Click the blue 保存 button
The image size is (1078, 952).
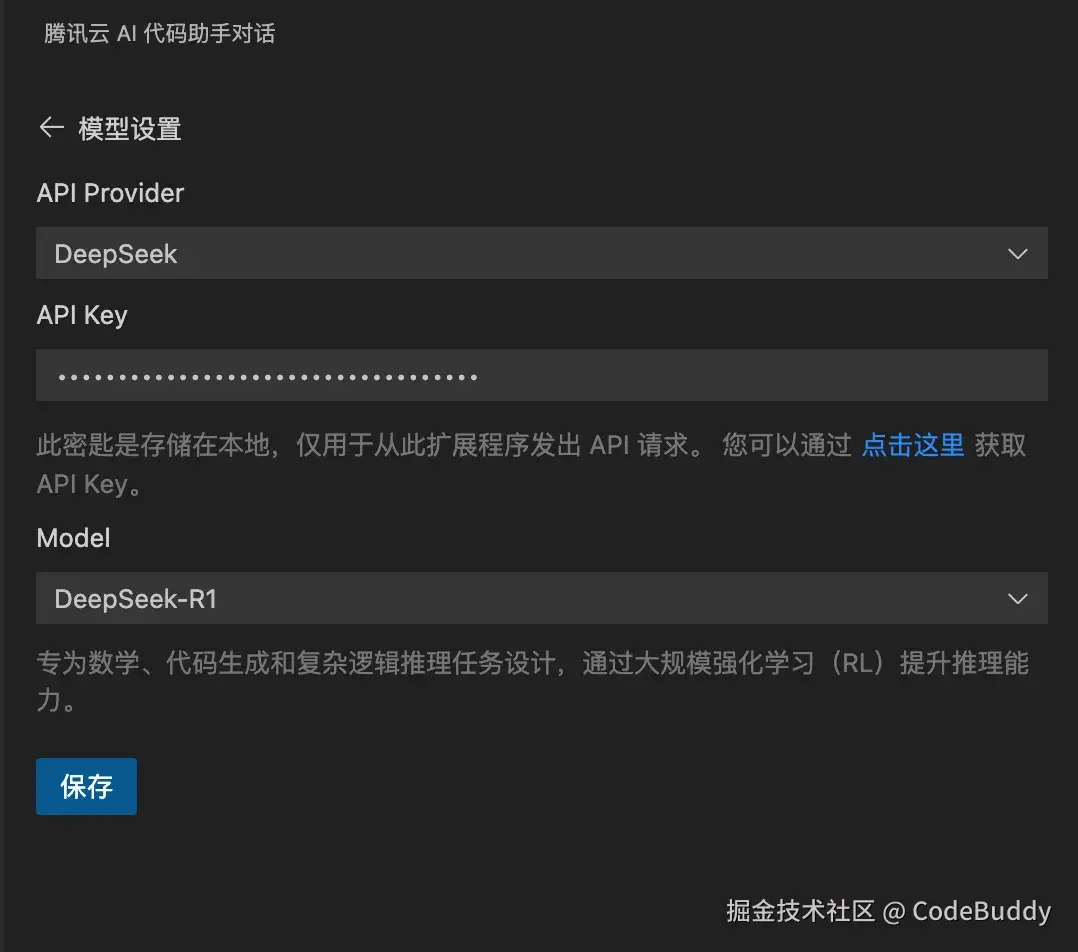87,786
